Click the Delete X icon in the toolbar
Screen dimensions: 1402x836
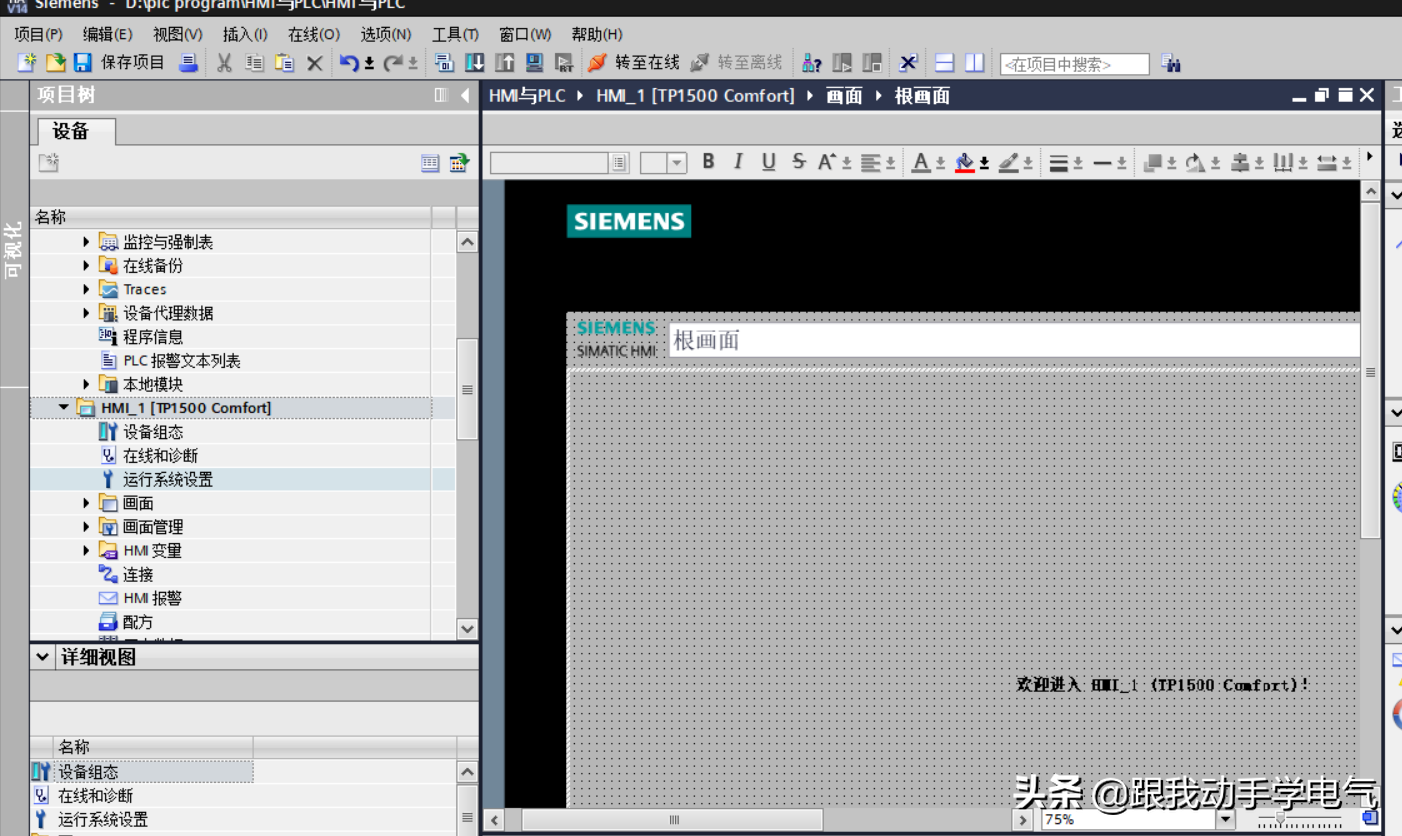tap(314, 63)
